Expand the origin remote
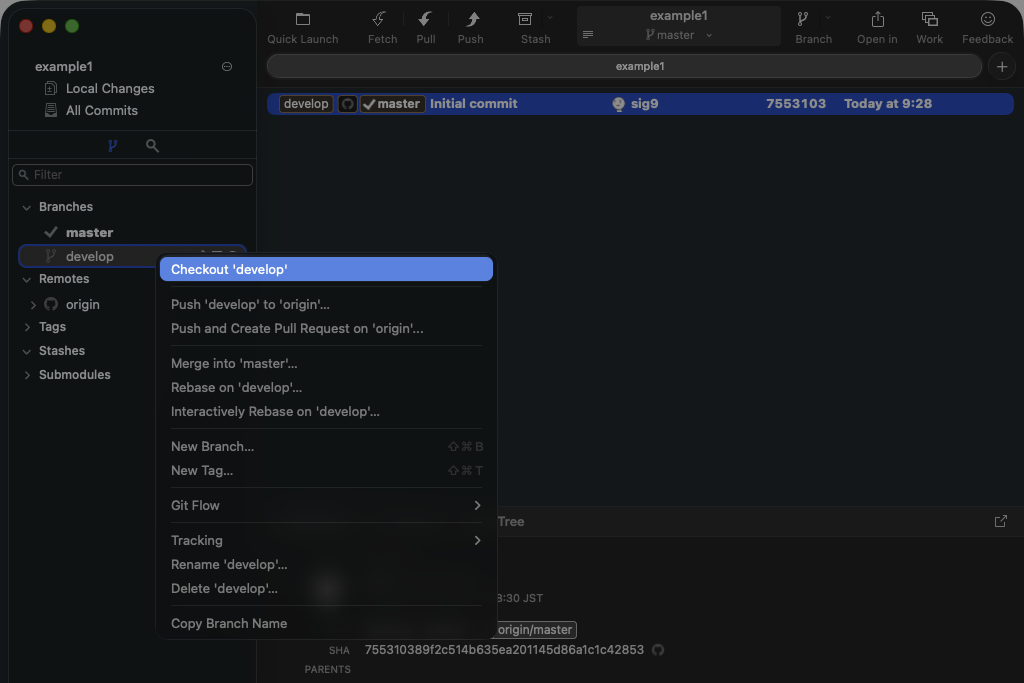1024x683 pixels. click(x=34, y=305)
